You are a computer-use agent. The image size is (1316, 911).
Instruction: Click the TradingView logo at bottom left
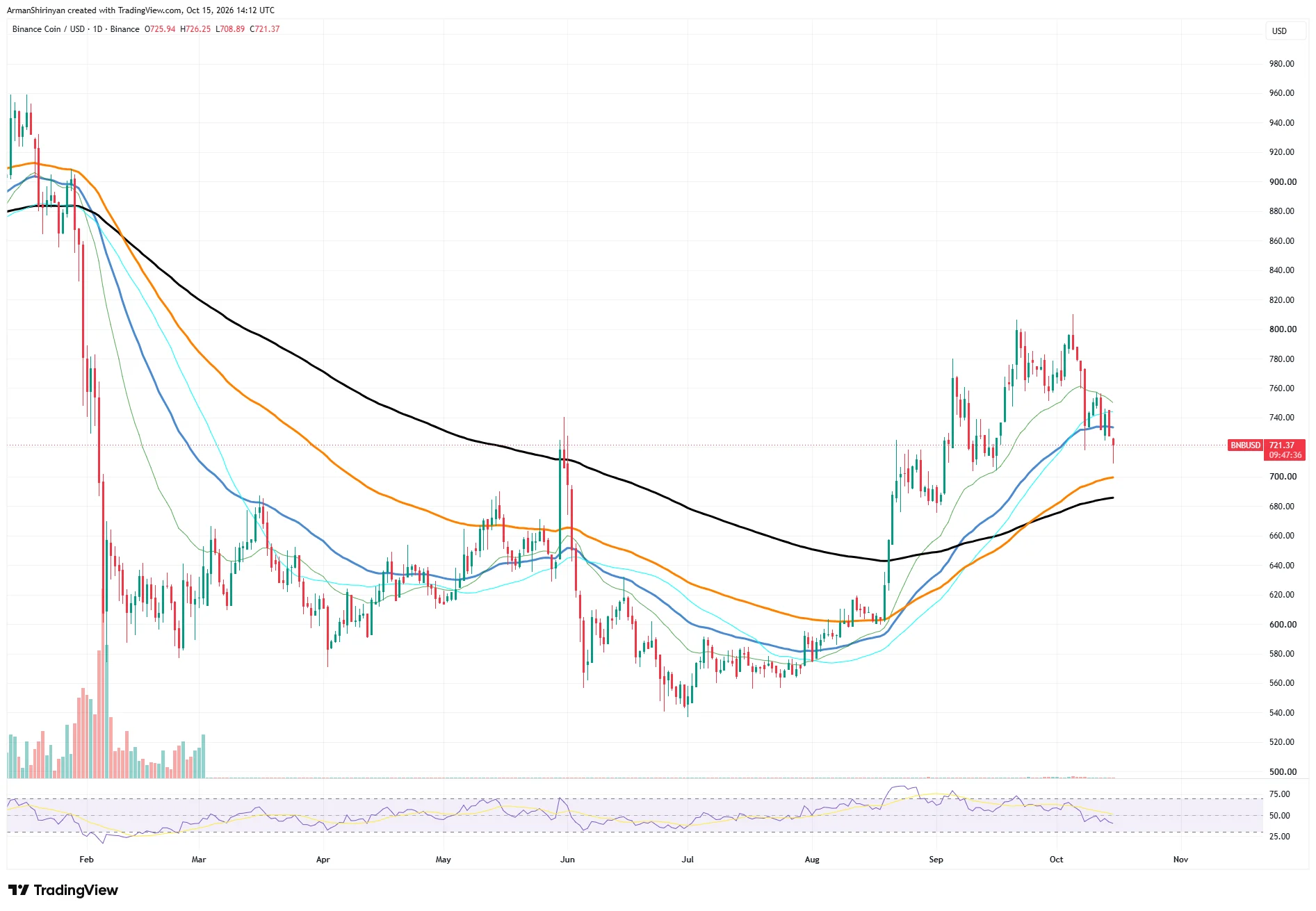tap(63, 890)
